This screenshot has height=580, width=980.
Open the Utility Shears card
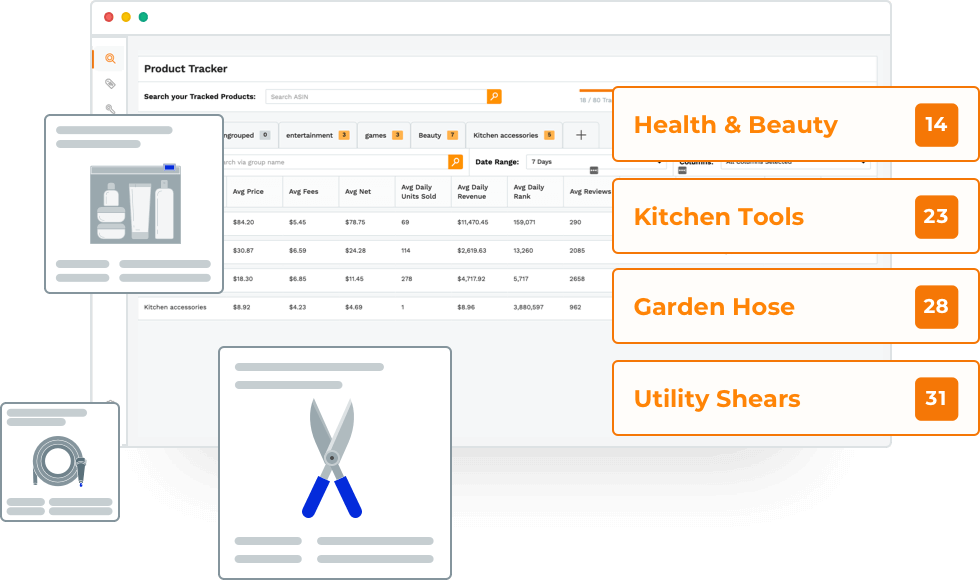coord(796,398)
